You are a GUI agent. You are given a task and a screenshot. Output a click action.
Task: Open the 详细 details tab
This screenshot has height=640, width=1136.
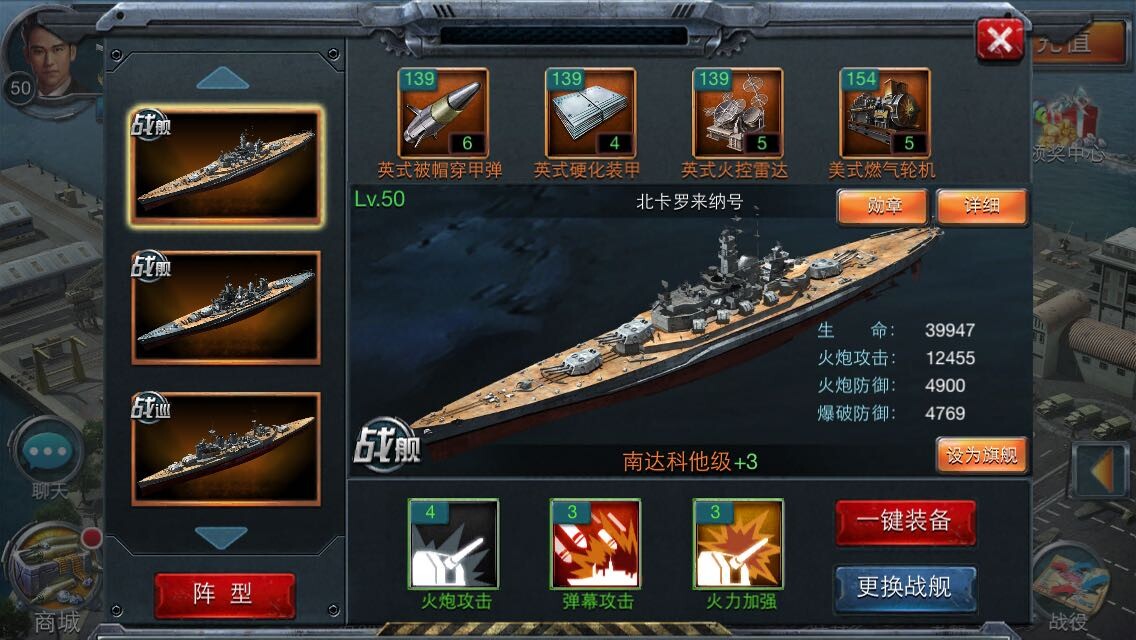tap(982, 207)
